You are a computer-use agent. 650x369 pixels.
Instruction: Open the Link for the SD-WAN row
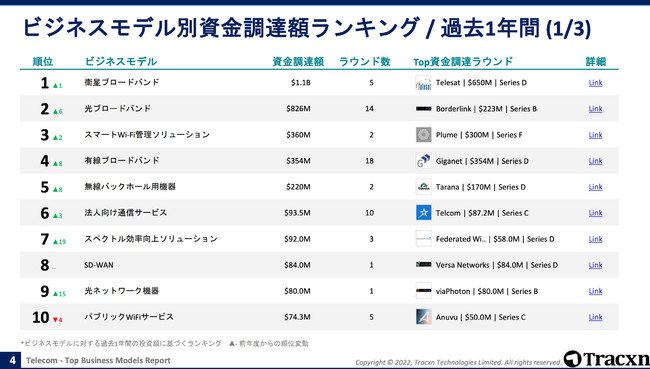click(595, 265)
